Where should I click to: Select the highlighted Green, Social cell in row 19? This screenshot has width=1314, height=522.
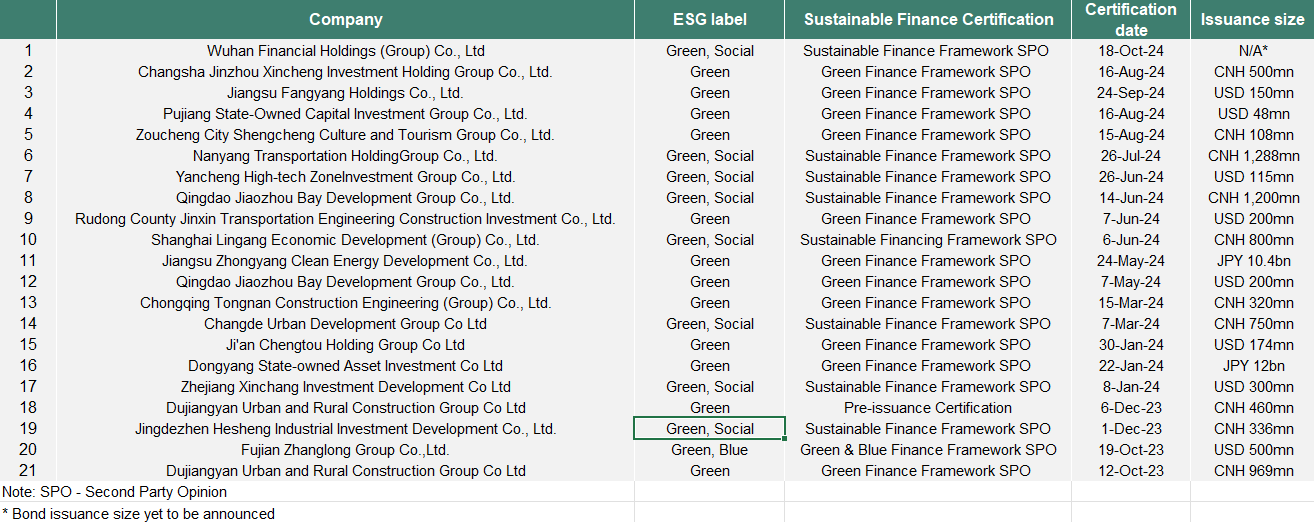tap(710, 429)
